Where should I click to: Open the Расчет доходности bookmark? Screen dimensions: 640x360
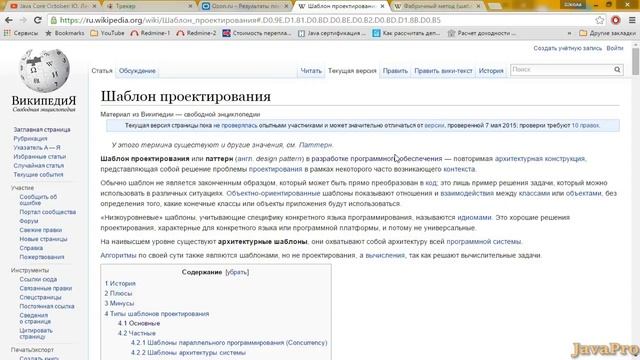[482, 33]
